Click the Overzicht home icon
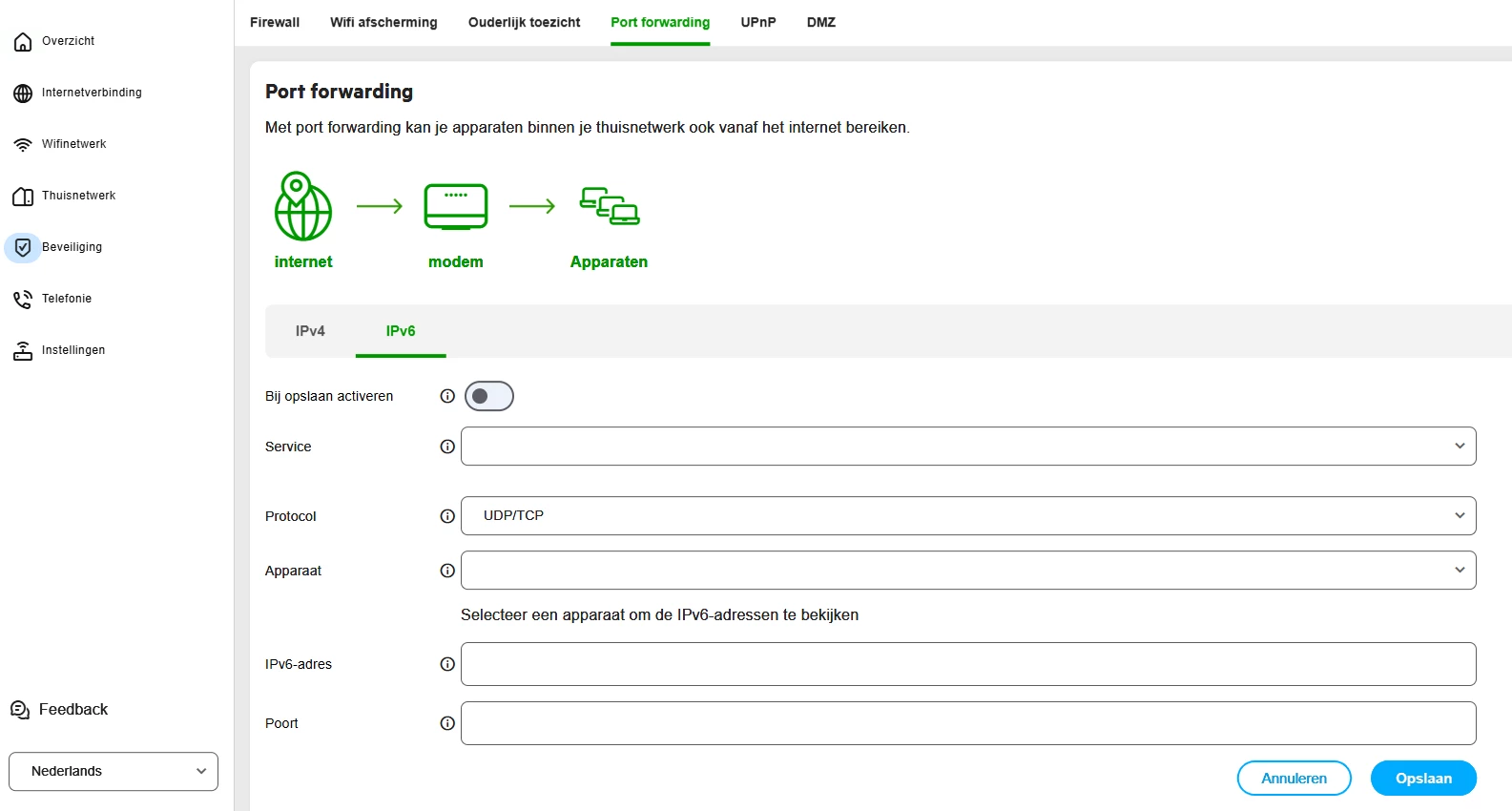The width and height of the screenshot is (1512, 811). (x=23, y=42)
